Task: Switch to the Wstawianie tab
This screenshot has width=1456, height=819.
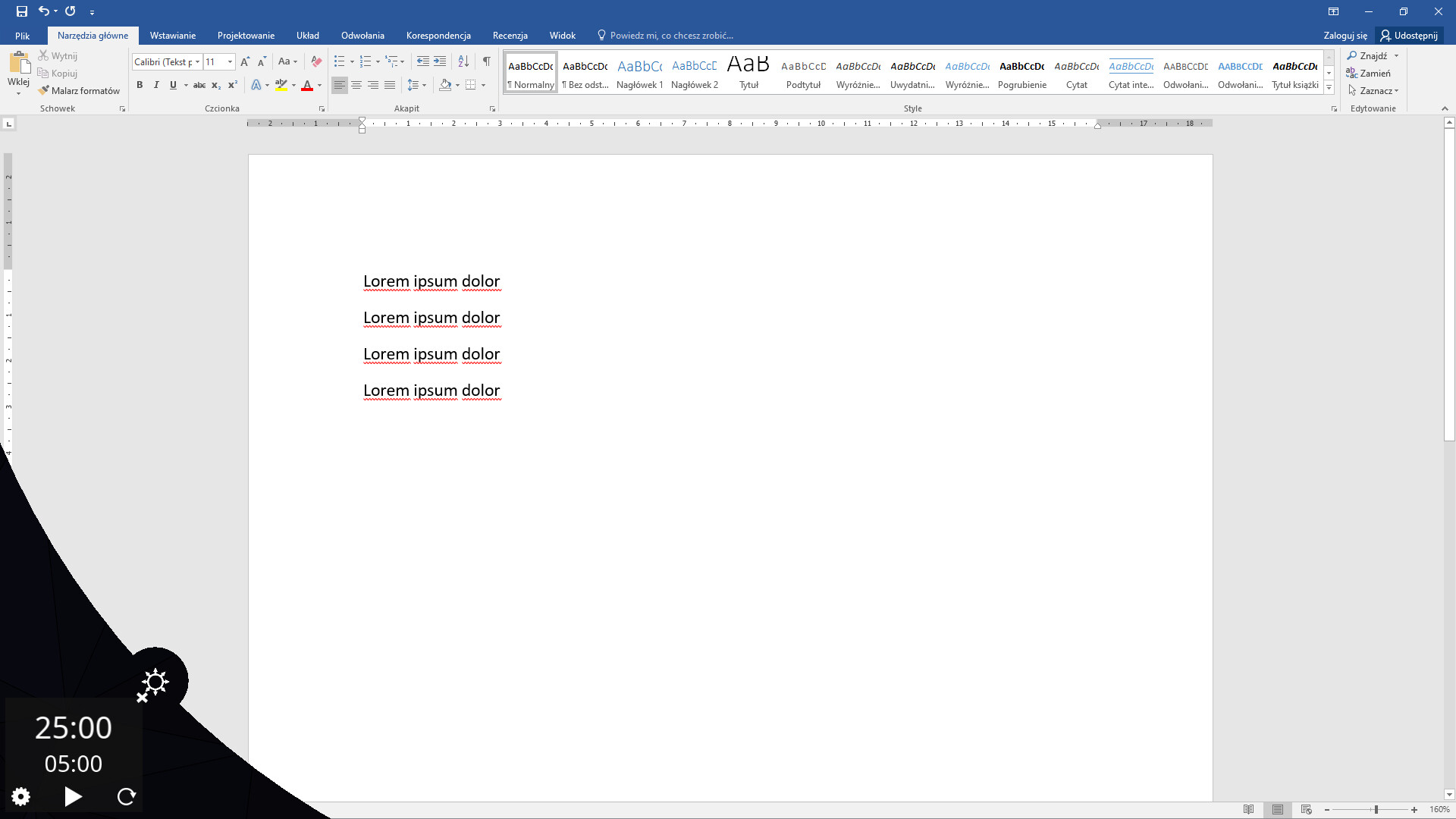Action: [x=172, y=35]
